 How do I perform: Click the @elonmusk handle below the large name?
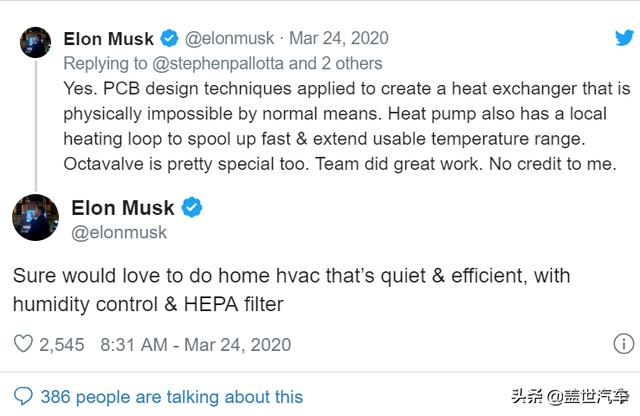click(x=119, y=232)
